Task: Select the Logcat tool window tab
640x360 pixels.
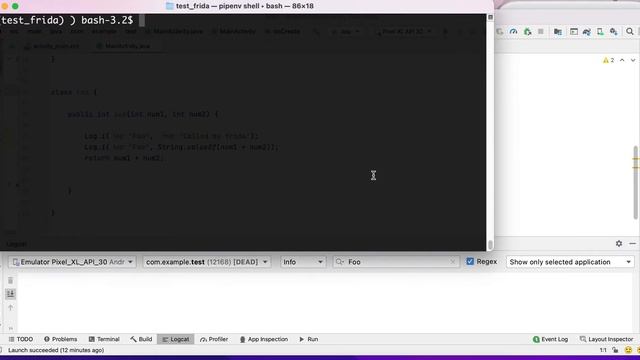Action: point(176,339)
